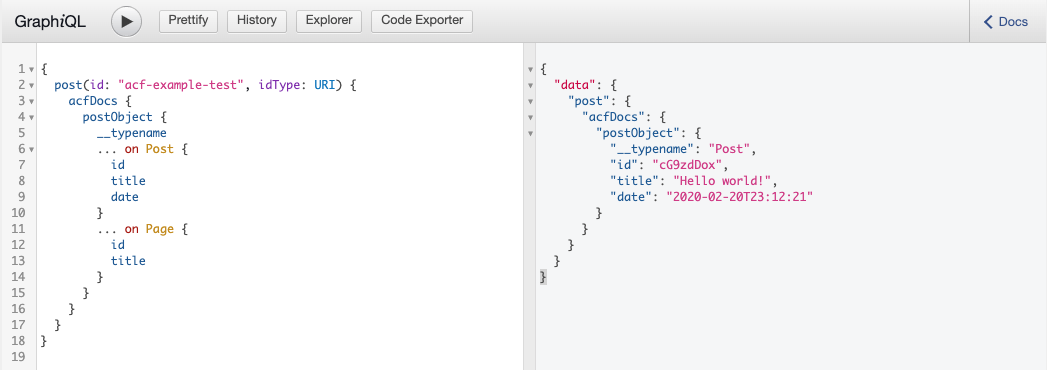Click the Page type name on line 11

click(160, 229)
